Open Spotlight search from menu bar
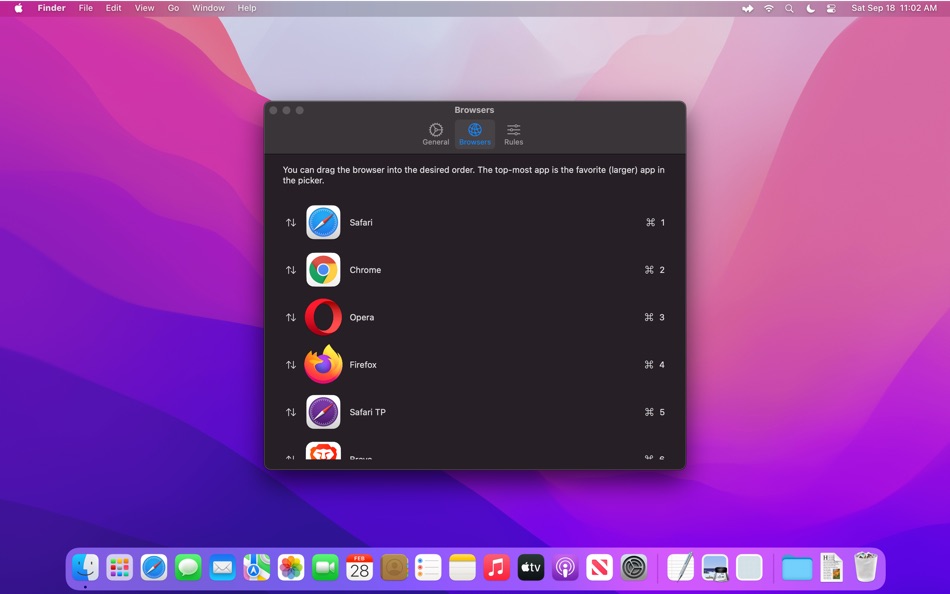 (789, 8)
